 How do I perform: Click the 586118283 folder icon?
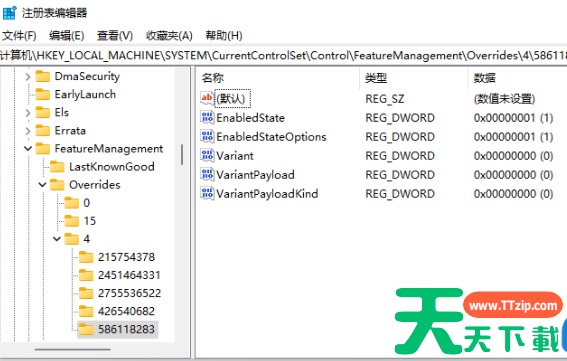(x=86, y=329)
